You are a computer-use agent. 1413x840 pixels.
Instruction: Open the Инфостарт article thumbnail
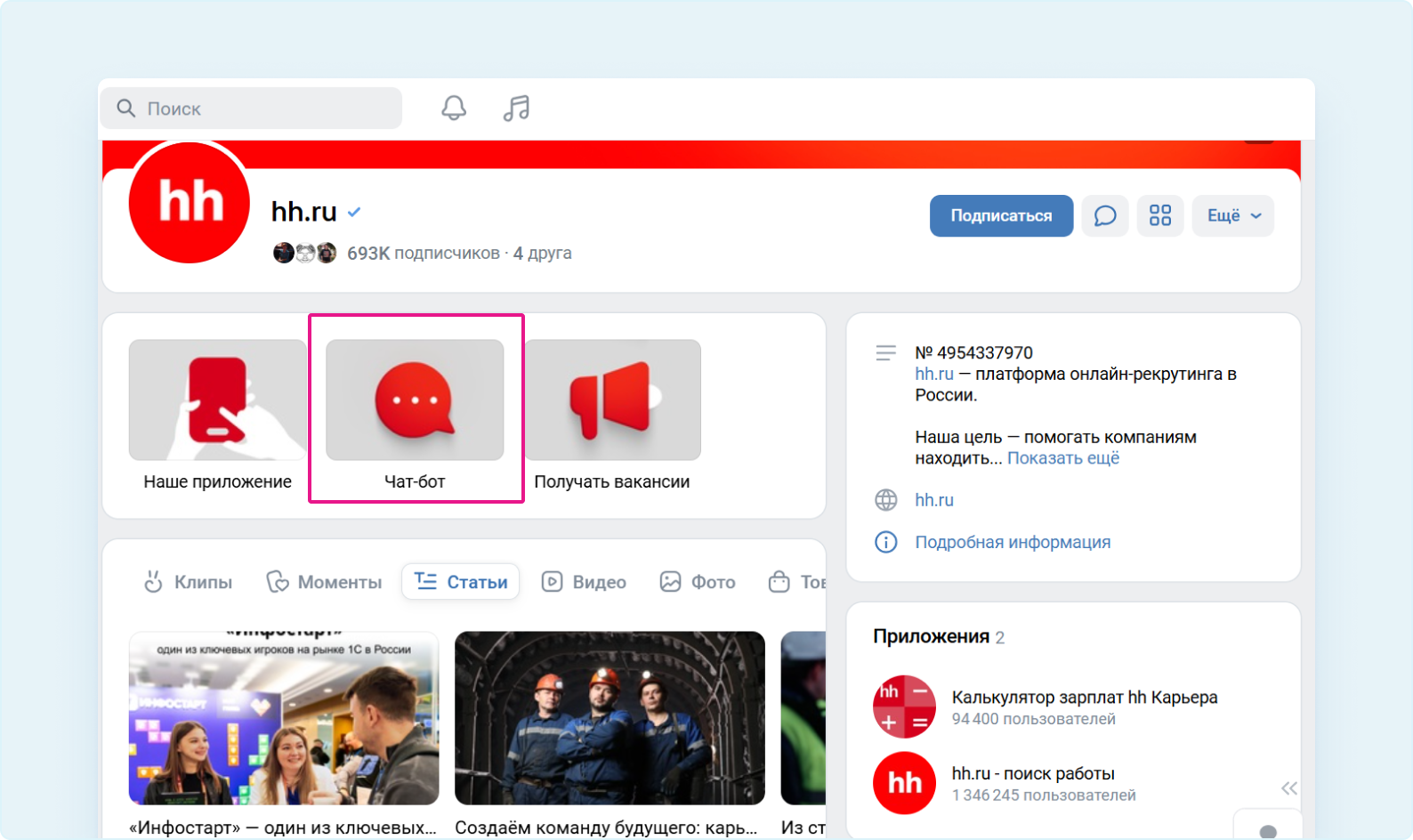coord(284,718)
